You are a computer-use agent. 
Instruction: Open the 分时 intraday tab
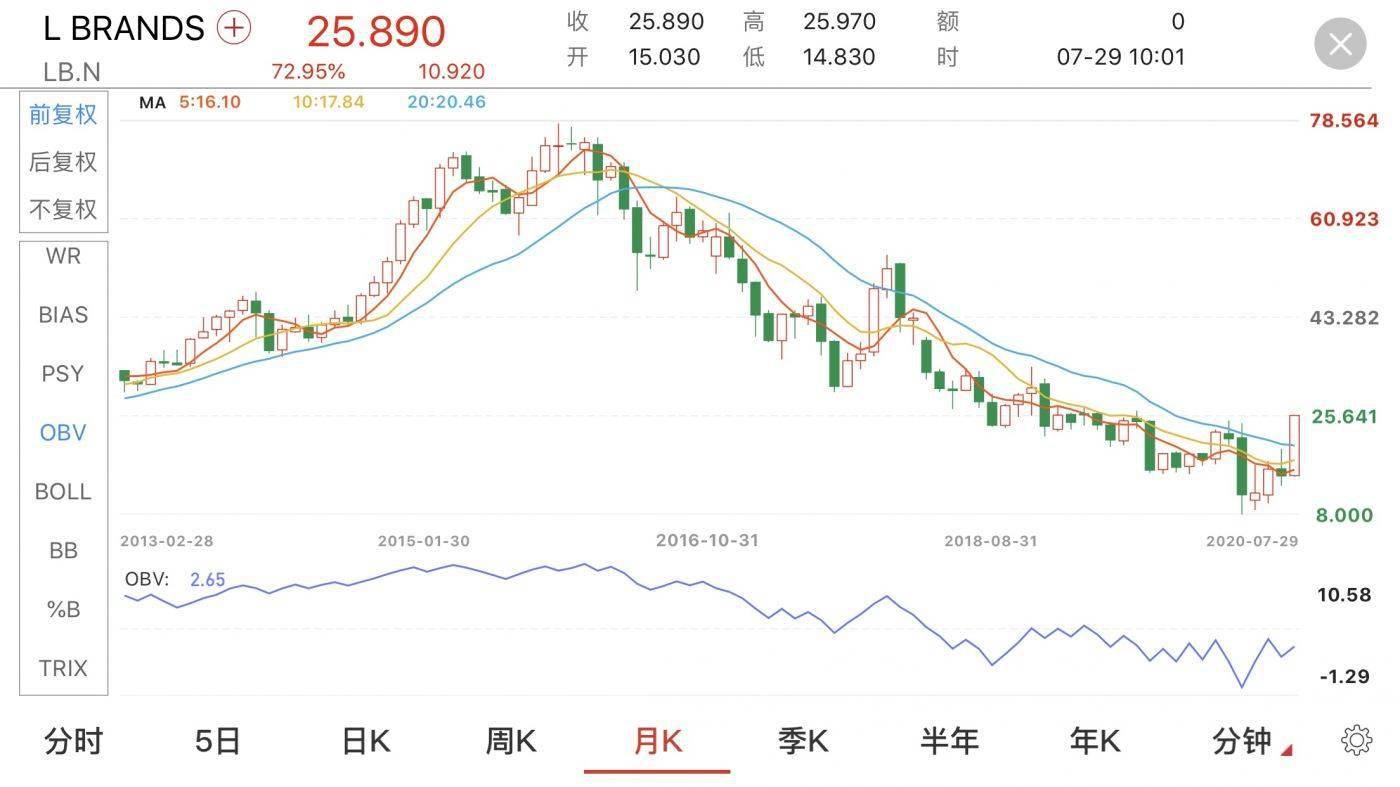(74, 741)
